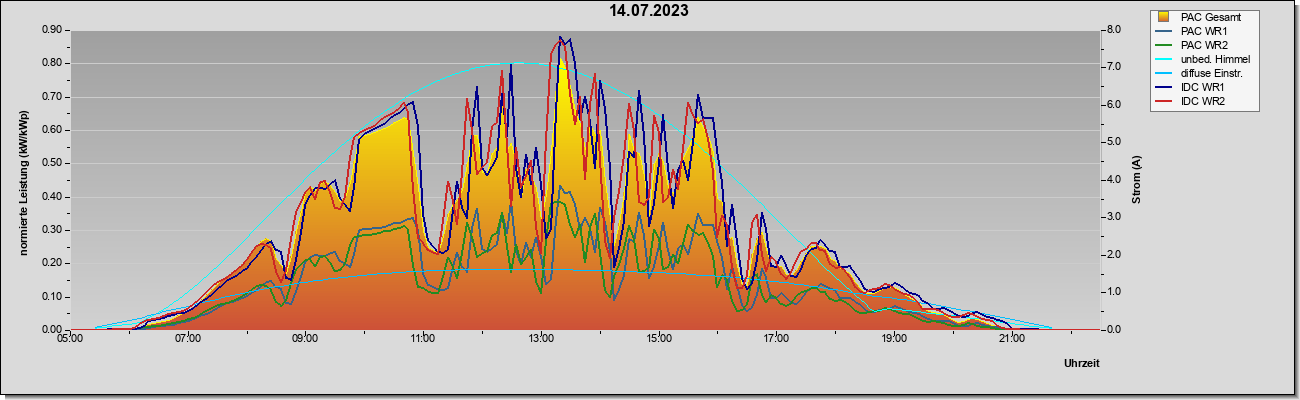Click the 09:00 time axis tick label
Screen dimensions: 1300x400
click(306, 339)
